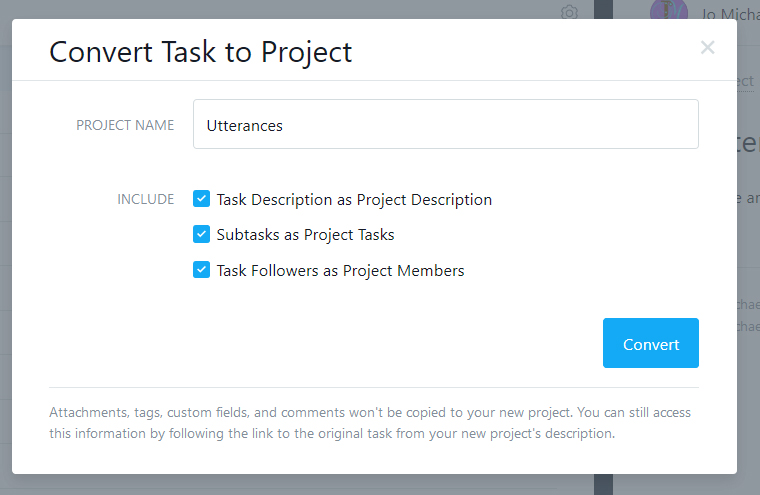Click the word 'Utterances' in the name field
Screen dimensions: 760x495
[x=245, y=126]
